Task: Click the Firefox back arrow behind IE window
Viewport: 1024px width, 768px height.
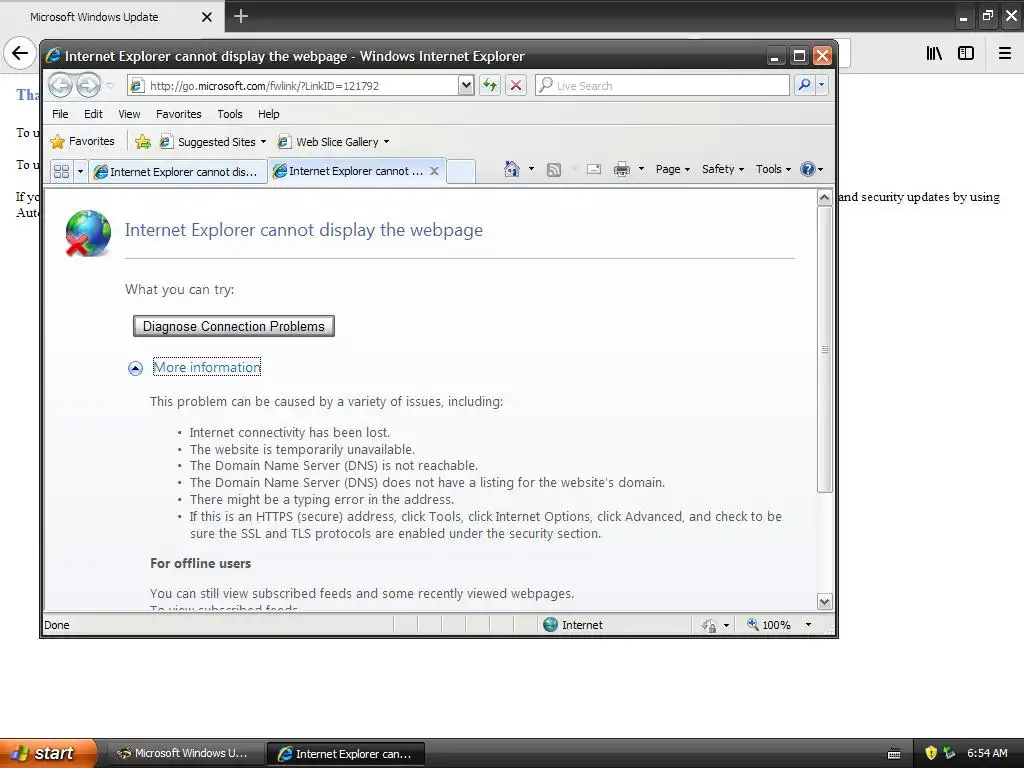Action: coord(20,53)
